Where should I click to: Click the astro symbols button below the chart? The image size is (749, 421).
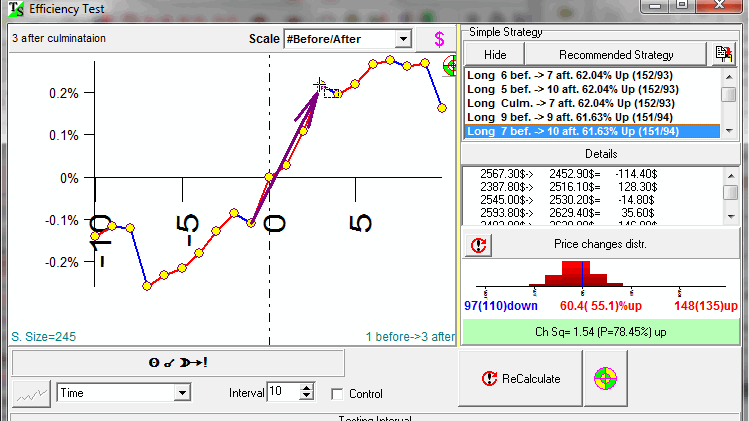point(177,362)
